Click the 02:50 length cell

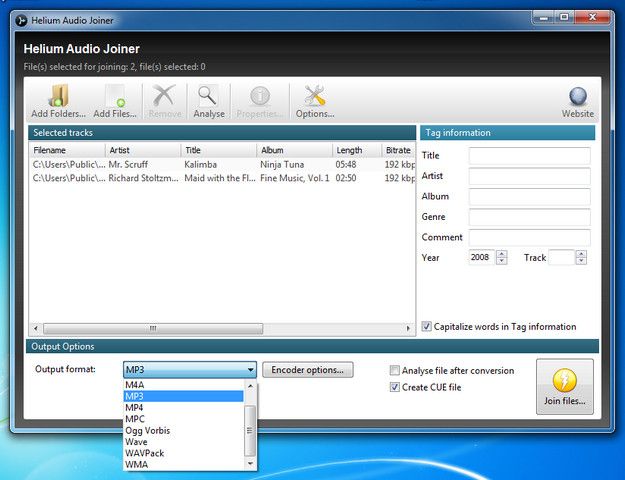point(346,178)
